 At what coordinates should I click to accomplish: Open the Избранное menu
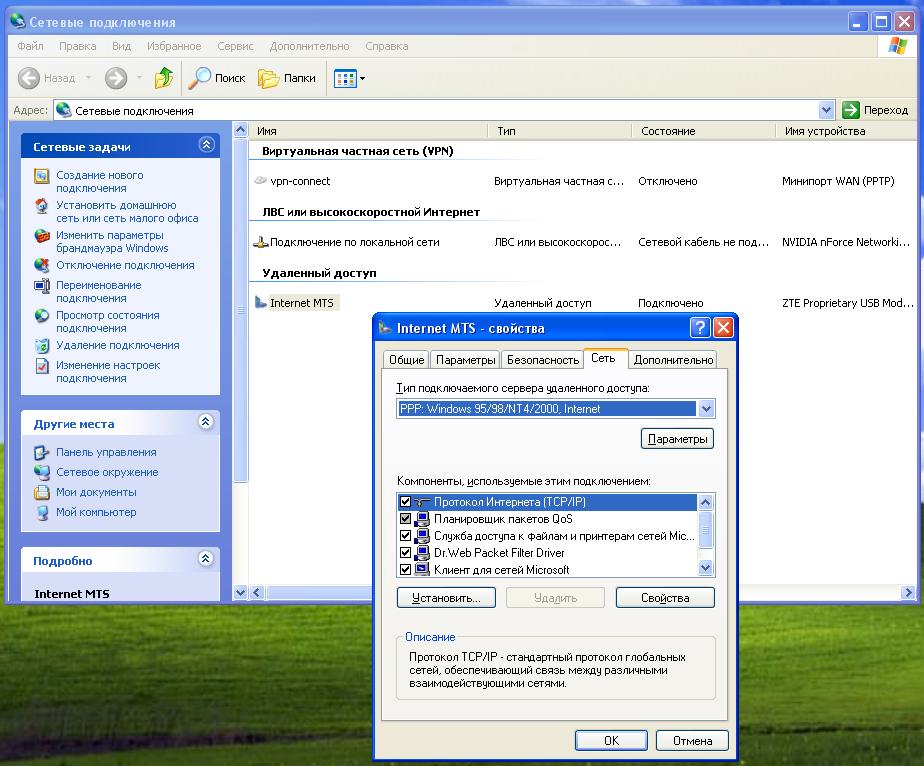point(174,46)
